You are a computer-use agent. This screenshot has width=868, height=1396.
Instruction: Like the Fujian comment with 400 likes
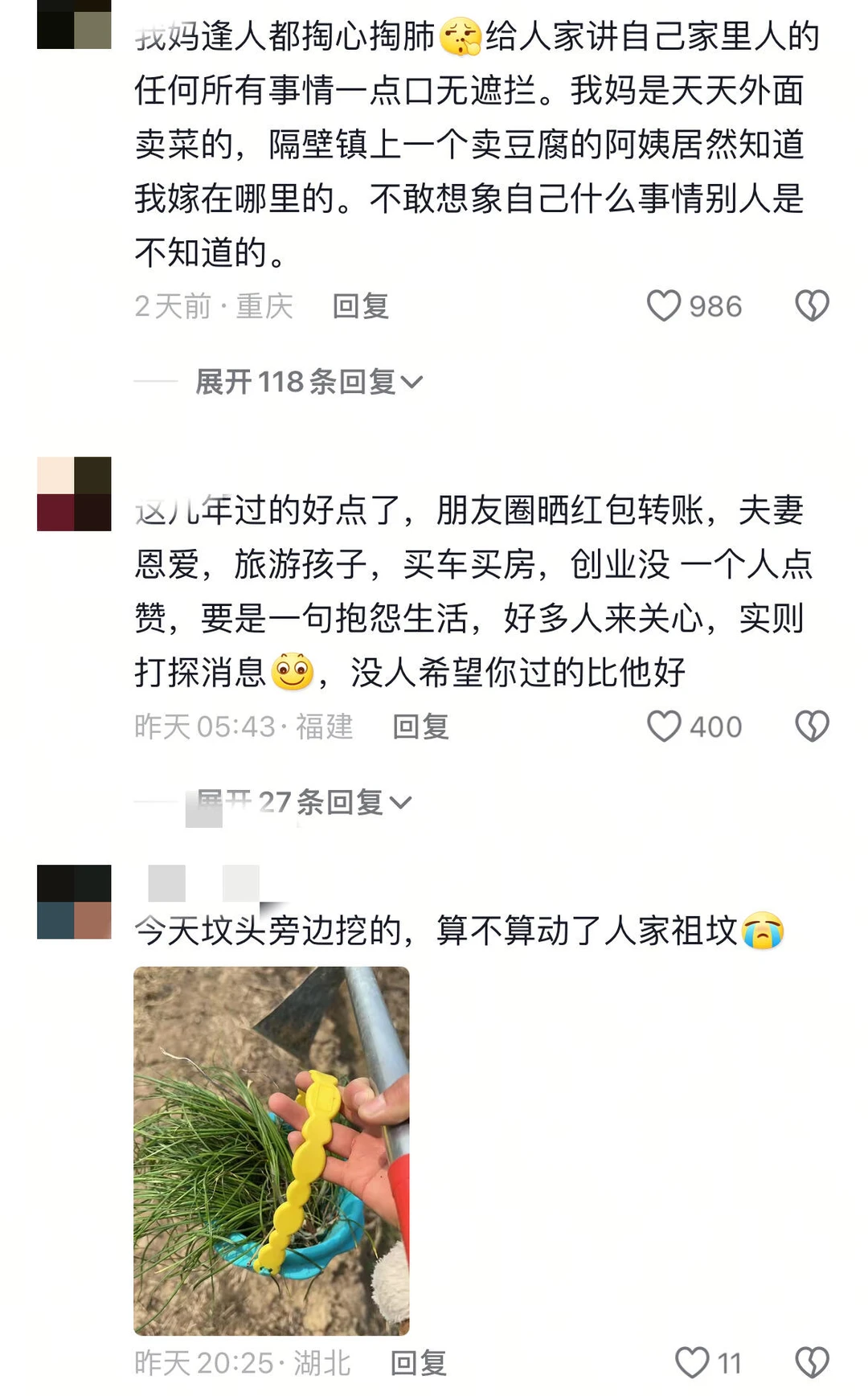pos(664,727)
